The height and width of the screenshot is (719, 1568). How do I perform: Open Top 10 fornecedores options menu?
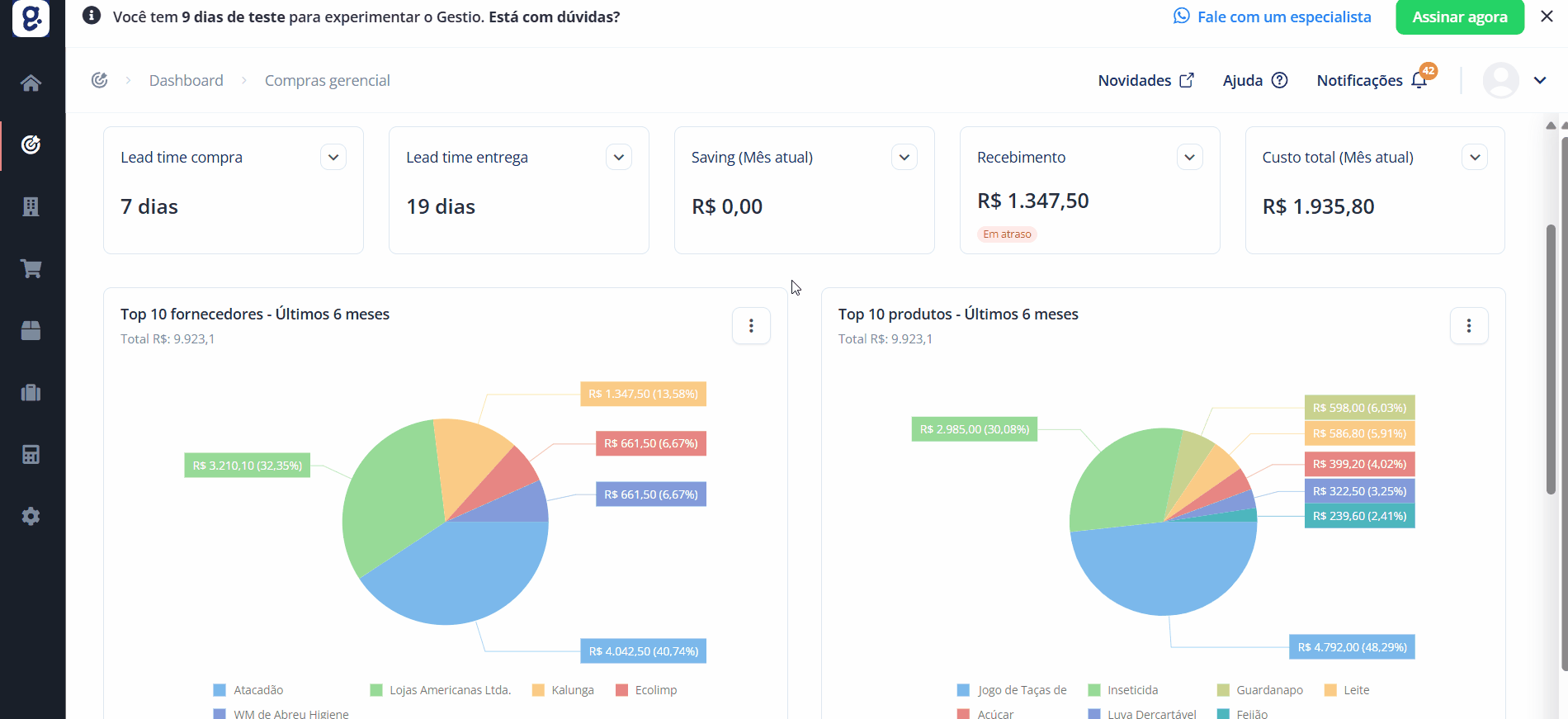(x=751, y=326)
